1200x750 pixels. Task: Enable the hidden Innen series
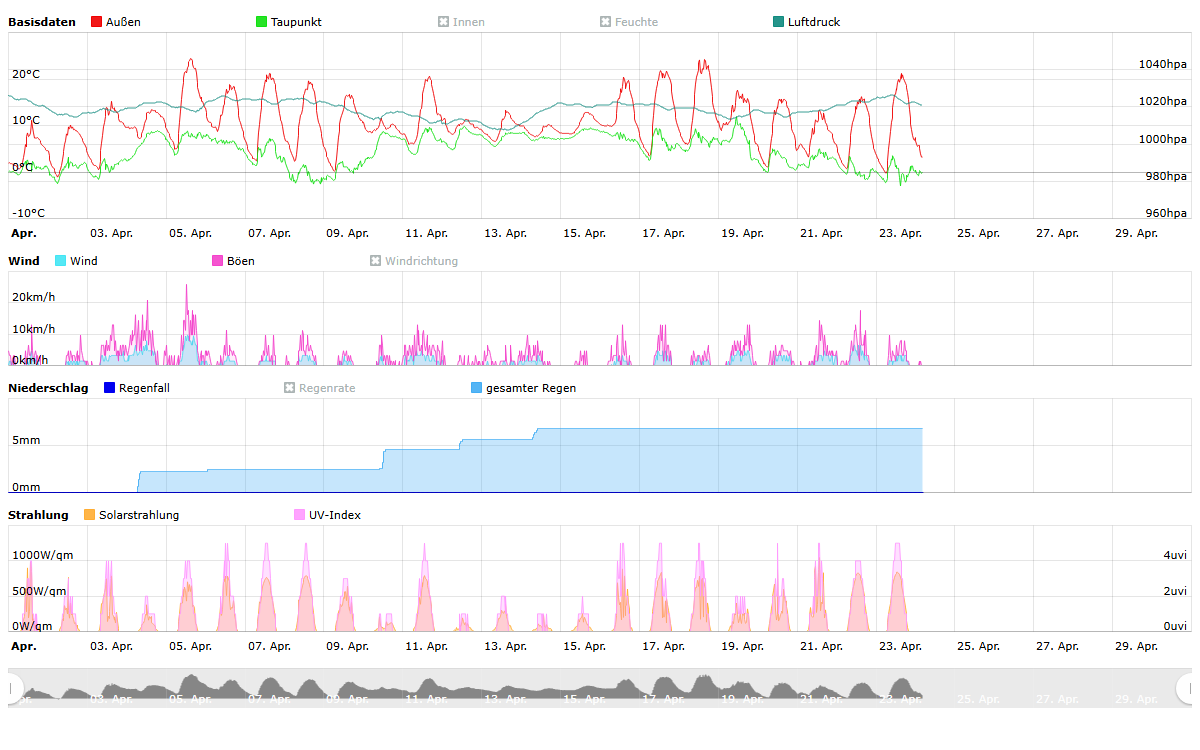pos(462,22)
